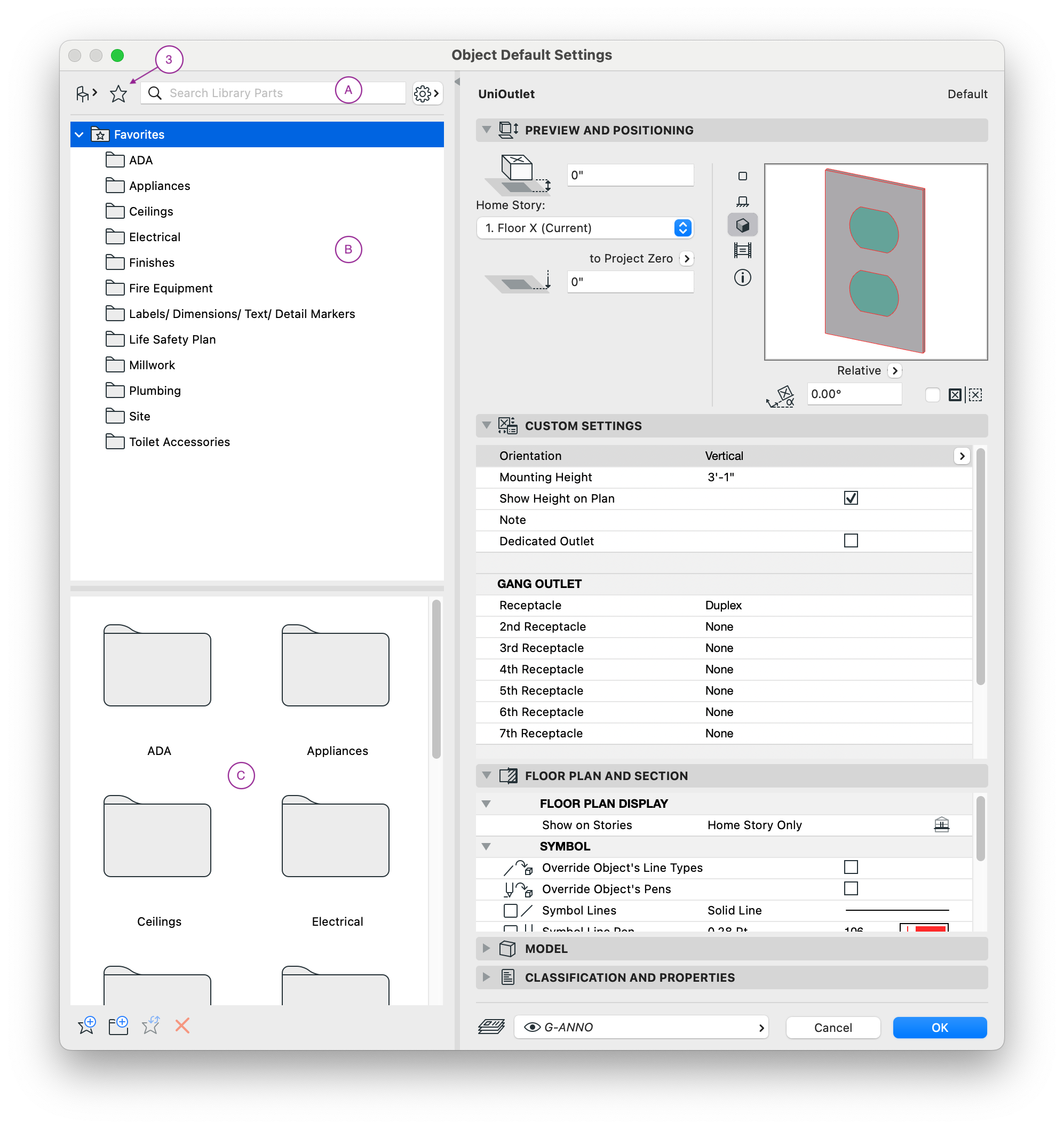Select the Electrical folder in tree
Viewport: 1064px width, 1129px height.
tap(154, 237)
